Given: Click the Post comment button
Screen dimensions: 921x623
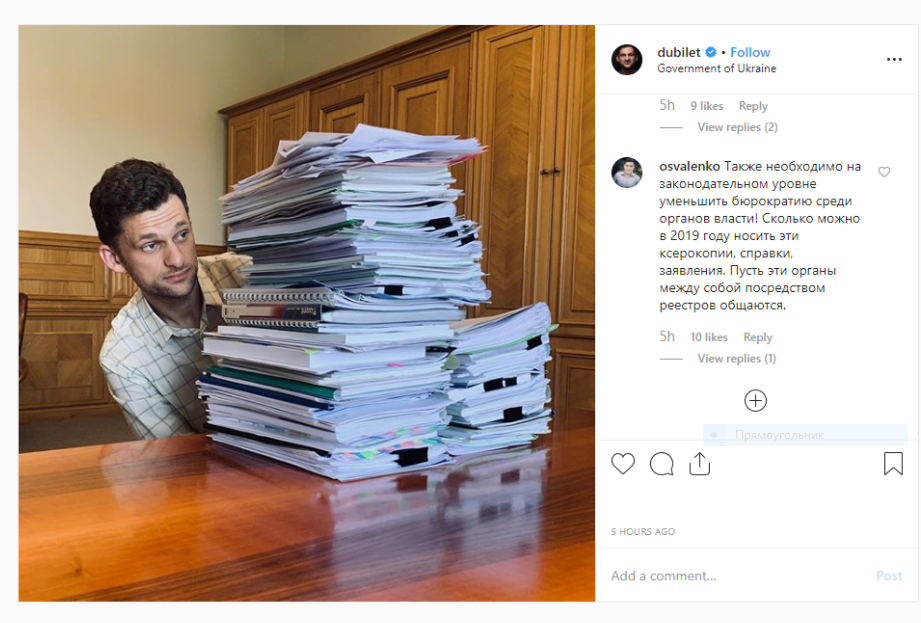Looking at the screenshot, I should [x=889, y=575].
